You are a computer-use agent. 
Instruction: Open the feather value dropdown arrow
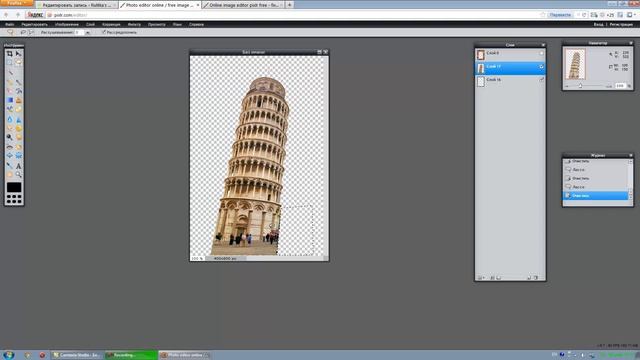[88, 32]
